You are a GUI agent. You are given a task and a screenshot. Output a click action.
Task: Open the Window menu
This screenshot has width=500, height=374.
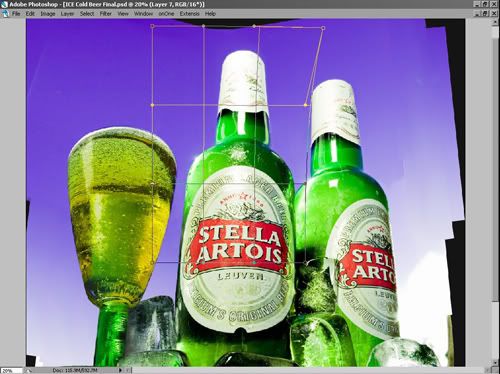(143, 14)
